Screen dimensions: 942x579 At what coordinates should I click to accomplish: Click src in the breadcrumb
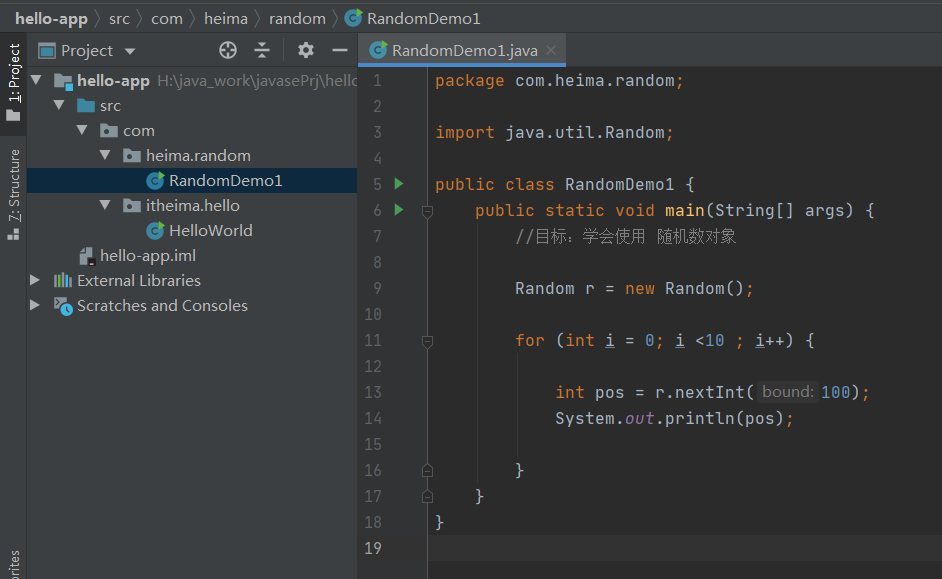[119, 19]
